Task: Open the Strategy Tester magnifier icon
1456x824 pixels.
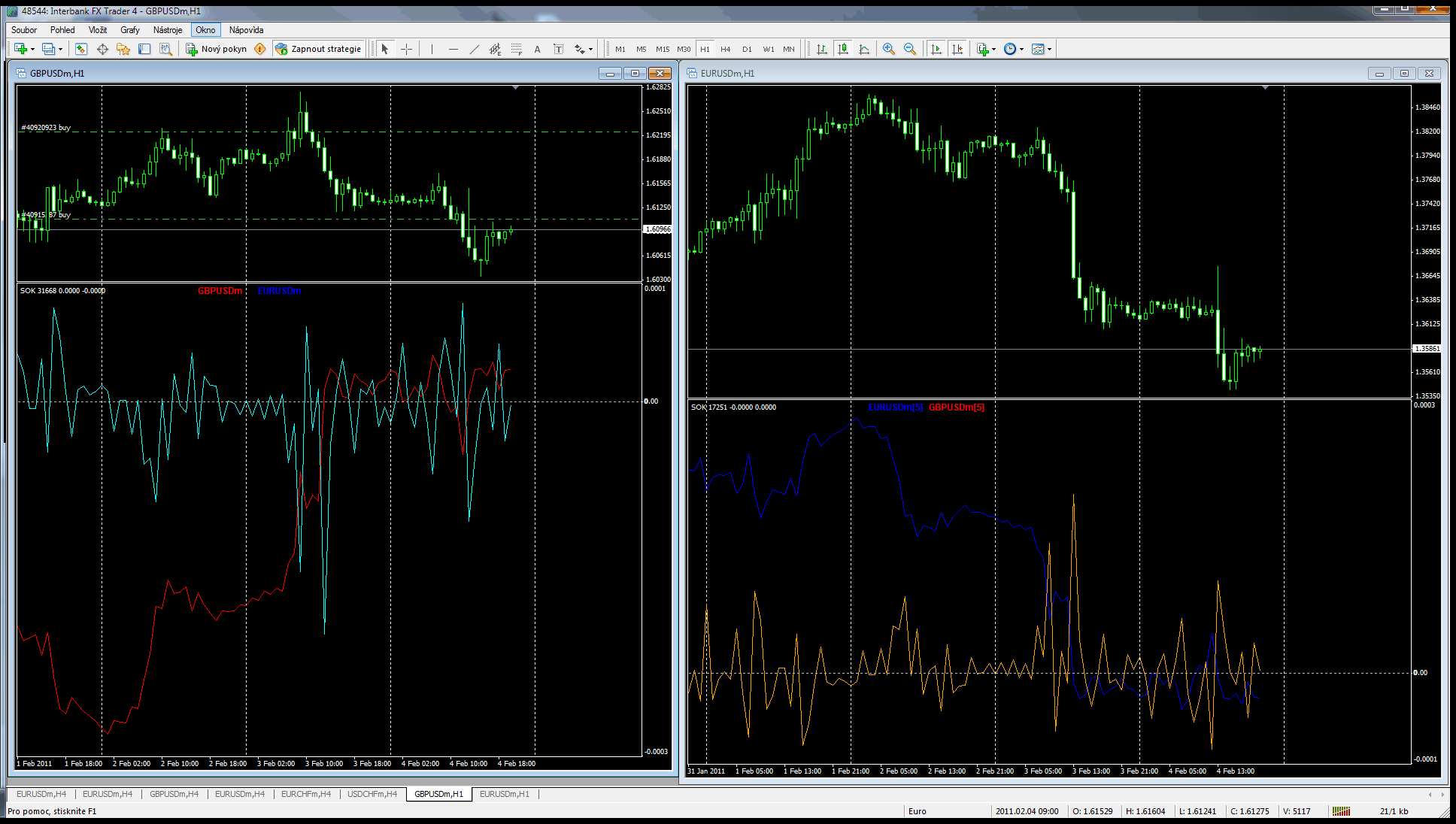Action: (165, 49)
